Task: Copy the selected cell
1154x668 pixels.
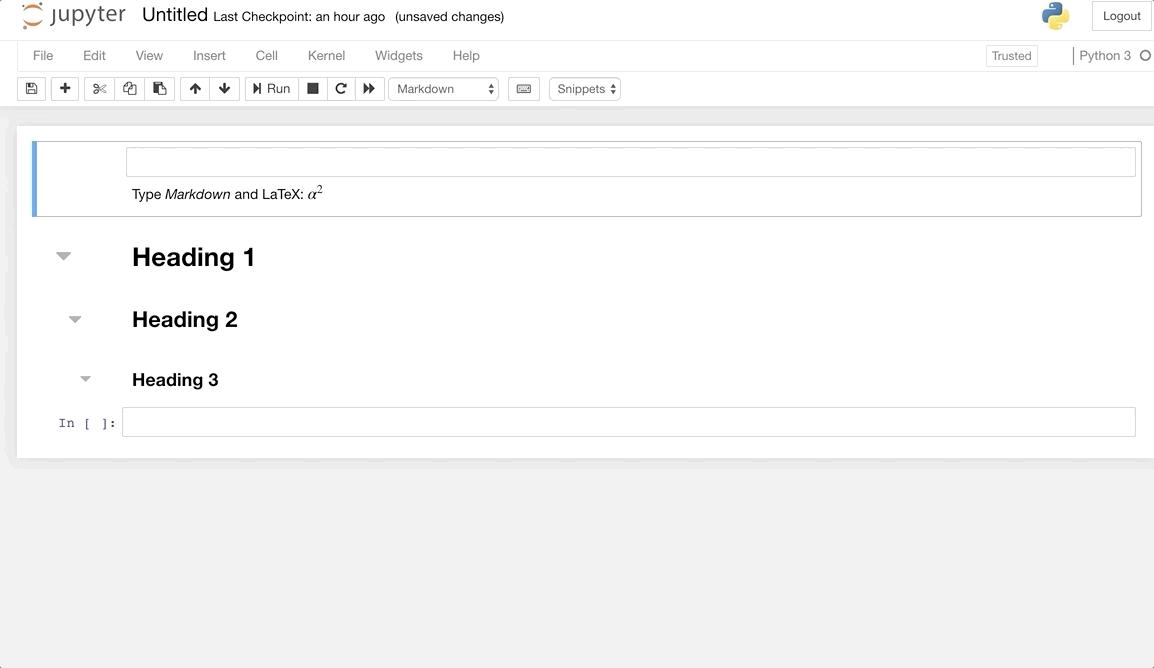Action: click(129, 88)
